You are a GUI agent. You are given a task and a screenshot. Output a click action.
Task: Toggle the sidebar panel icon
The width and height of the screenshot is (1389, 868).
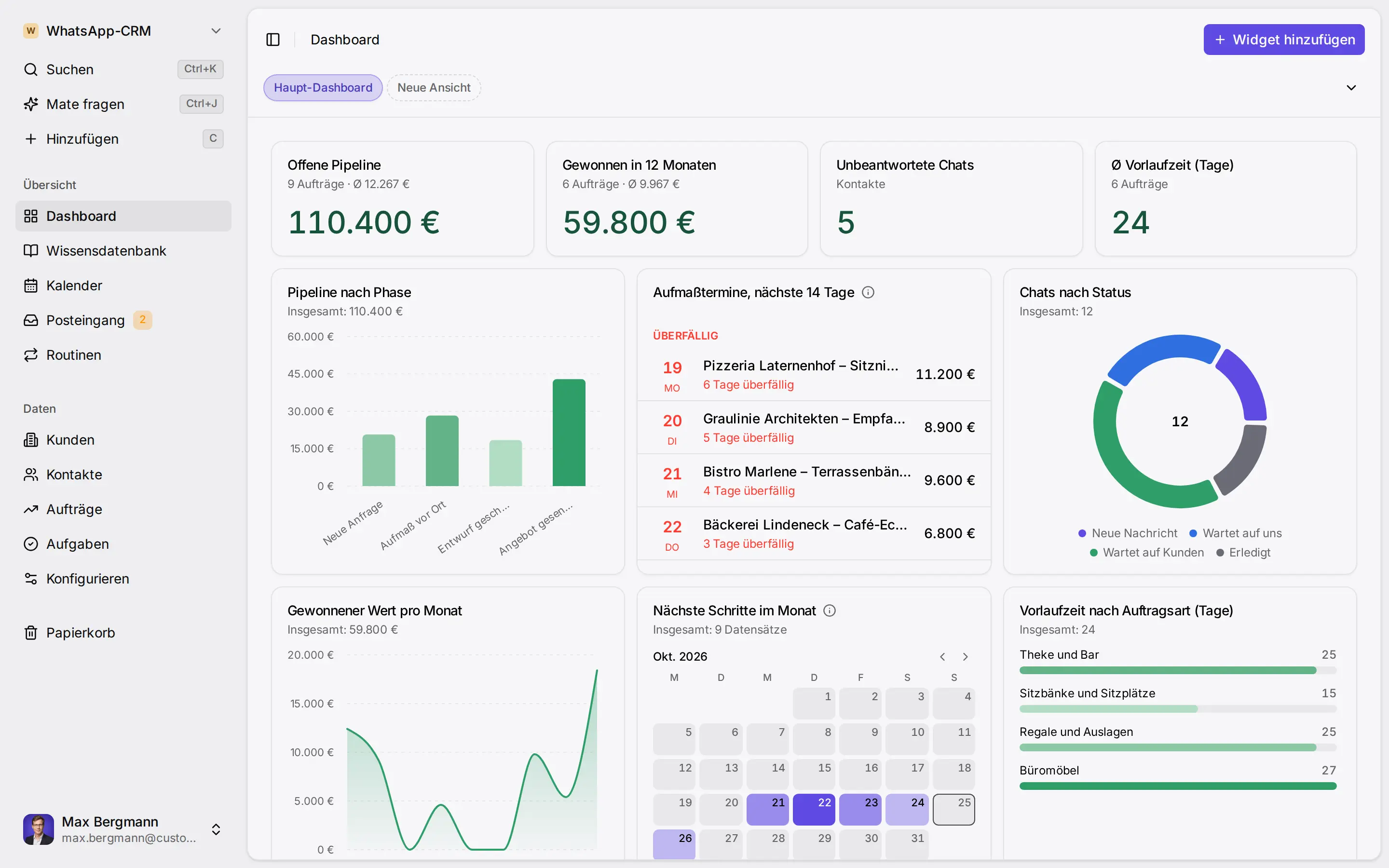point(272,40)
